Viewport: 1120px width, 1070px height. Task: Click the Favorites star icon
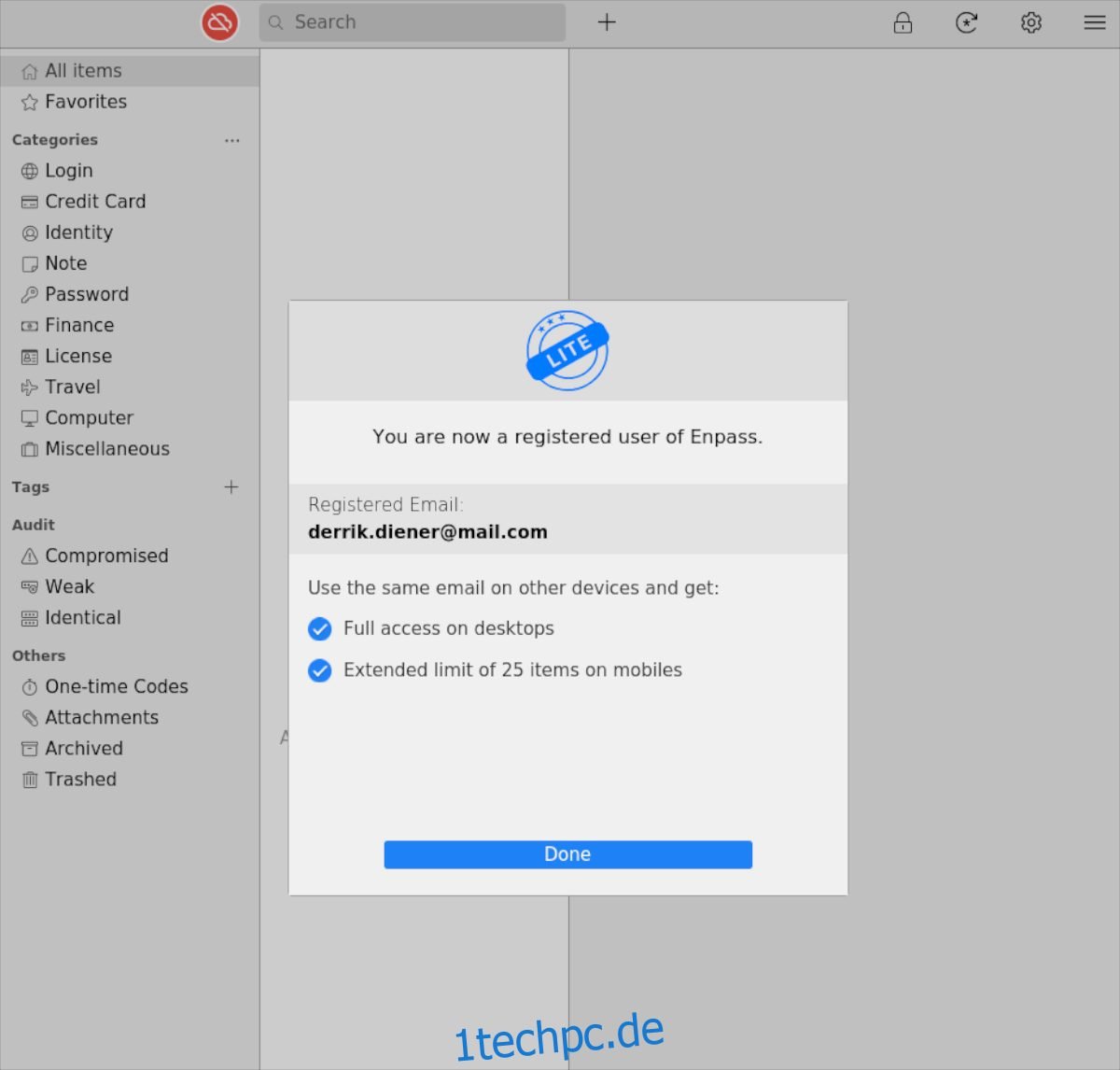(30, 103)
